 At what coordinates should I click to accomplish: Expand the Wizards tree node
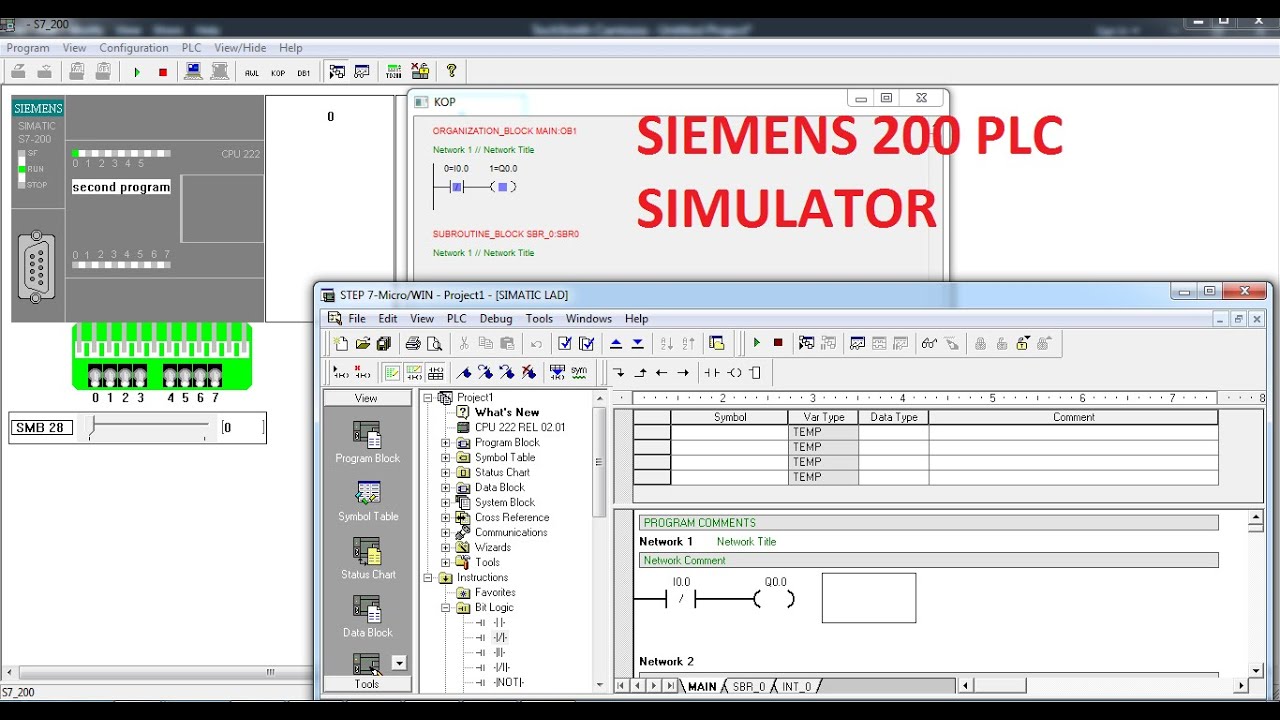[446, 548]
